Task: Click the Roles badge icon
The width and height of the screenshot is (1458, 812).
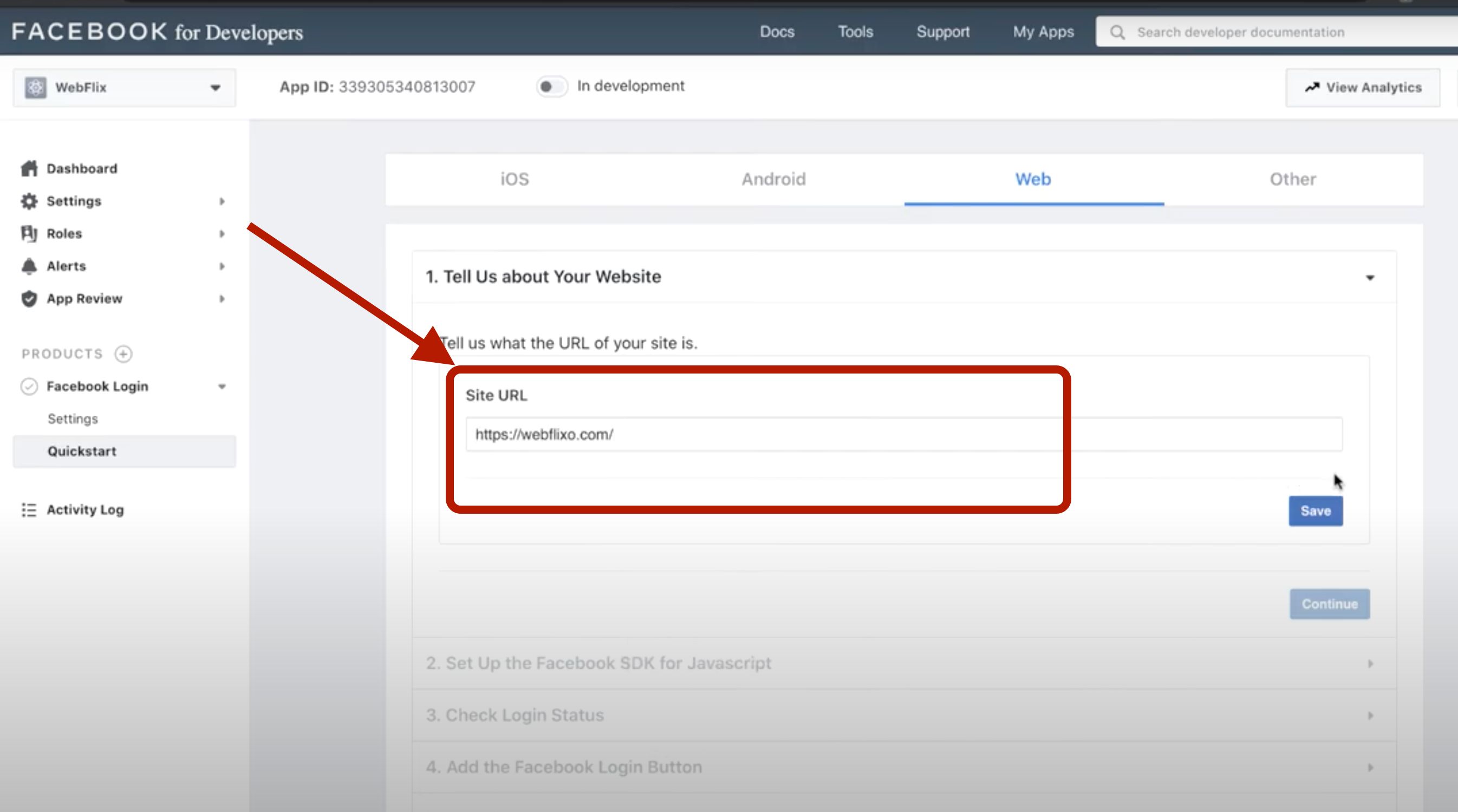Action: (x=29, y=234)
